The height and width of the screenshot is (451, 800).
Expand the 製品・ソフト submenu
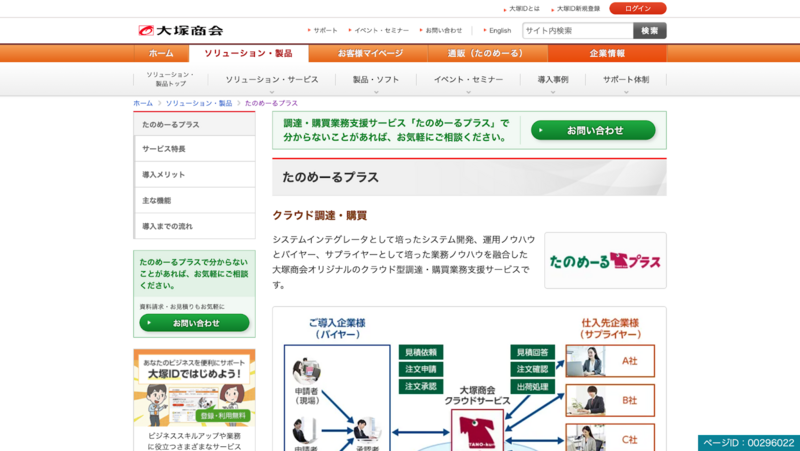[x=376, y=80]
